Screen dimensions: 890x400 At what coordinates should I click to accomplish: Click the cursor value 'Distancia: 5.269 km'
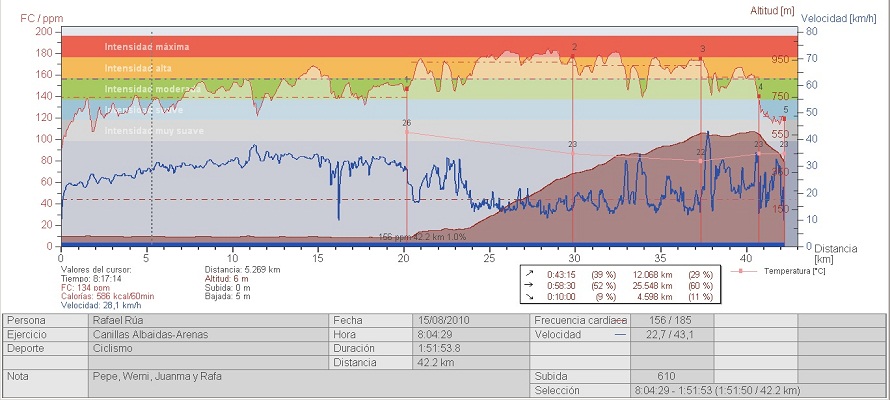242,270
